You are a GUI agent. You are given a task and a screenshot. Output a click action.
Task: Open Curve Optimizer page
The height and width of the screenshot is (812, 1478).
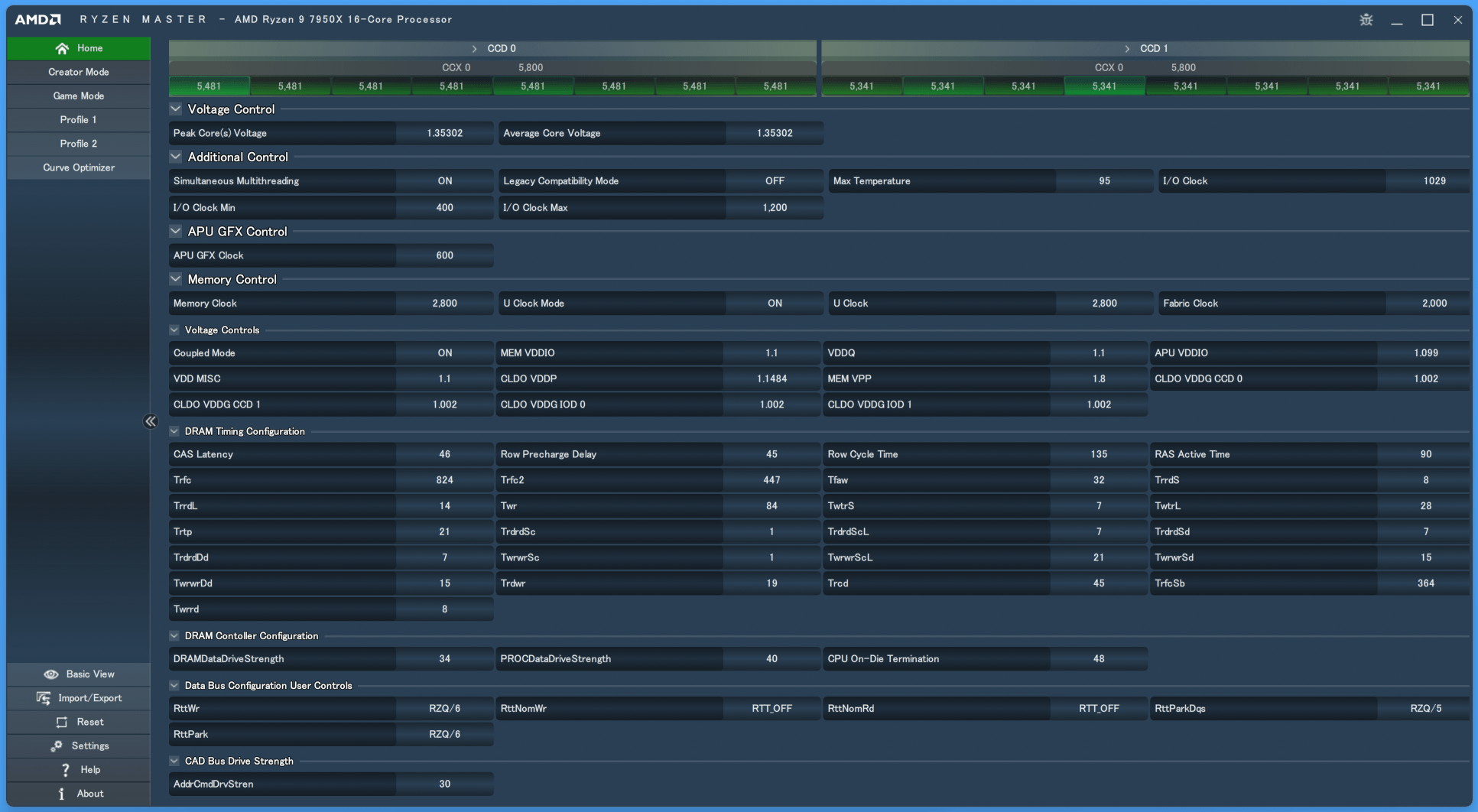pos(79,167)
